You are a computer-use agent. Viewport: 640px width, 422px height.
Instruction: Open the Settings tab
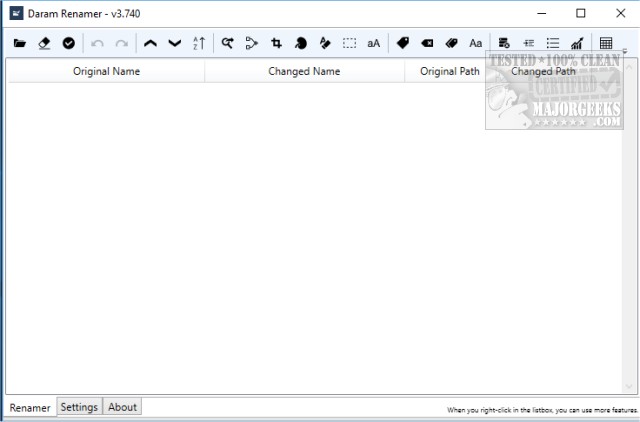79,407
